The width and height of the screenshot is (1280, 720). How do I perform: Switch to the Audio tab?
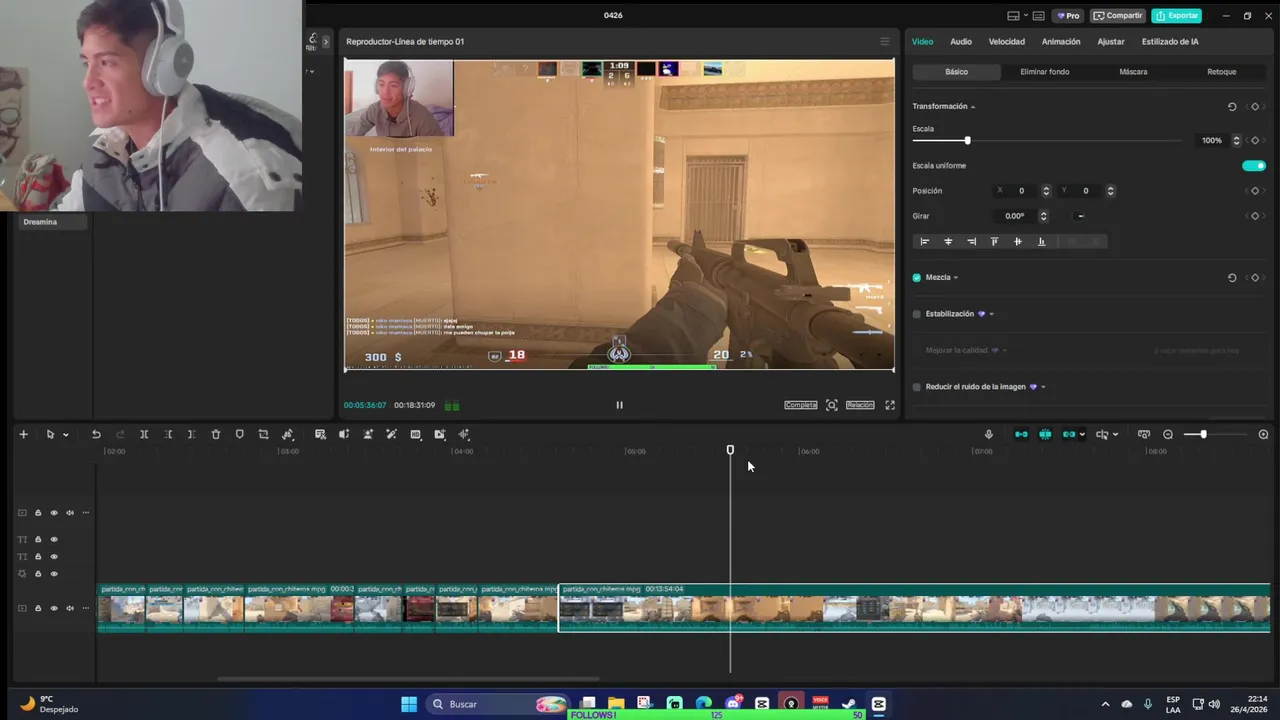(x=961, y=41)
